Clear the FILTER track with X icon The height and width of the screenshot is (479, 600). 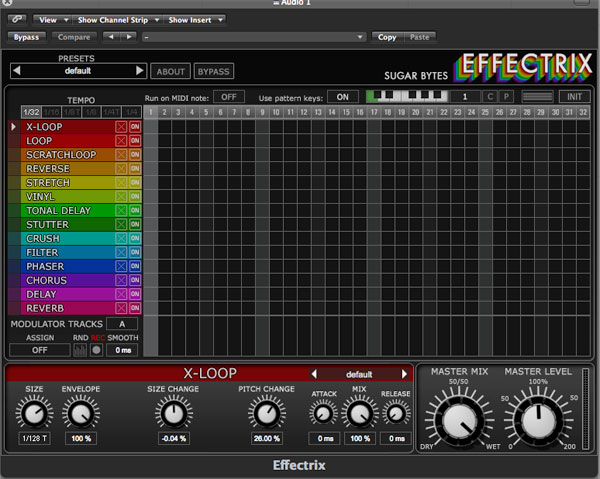click(x=121, y=252)
